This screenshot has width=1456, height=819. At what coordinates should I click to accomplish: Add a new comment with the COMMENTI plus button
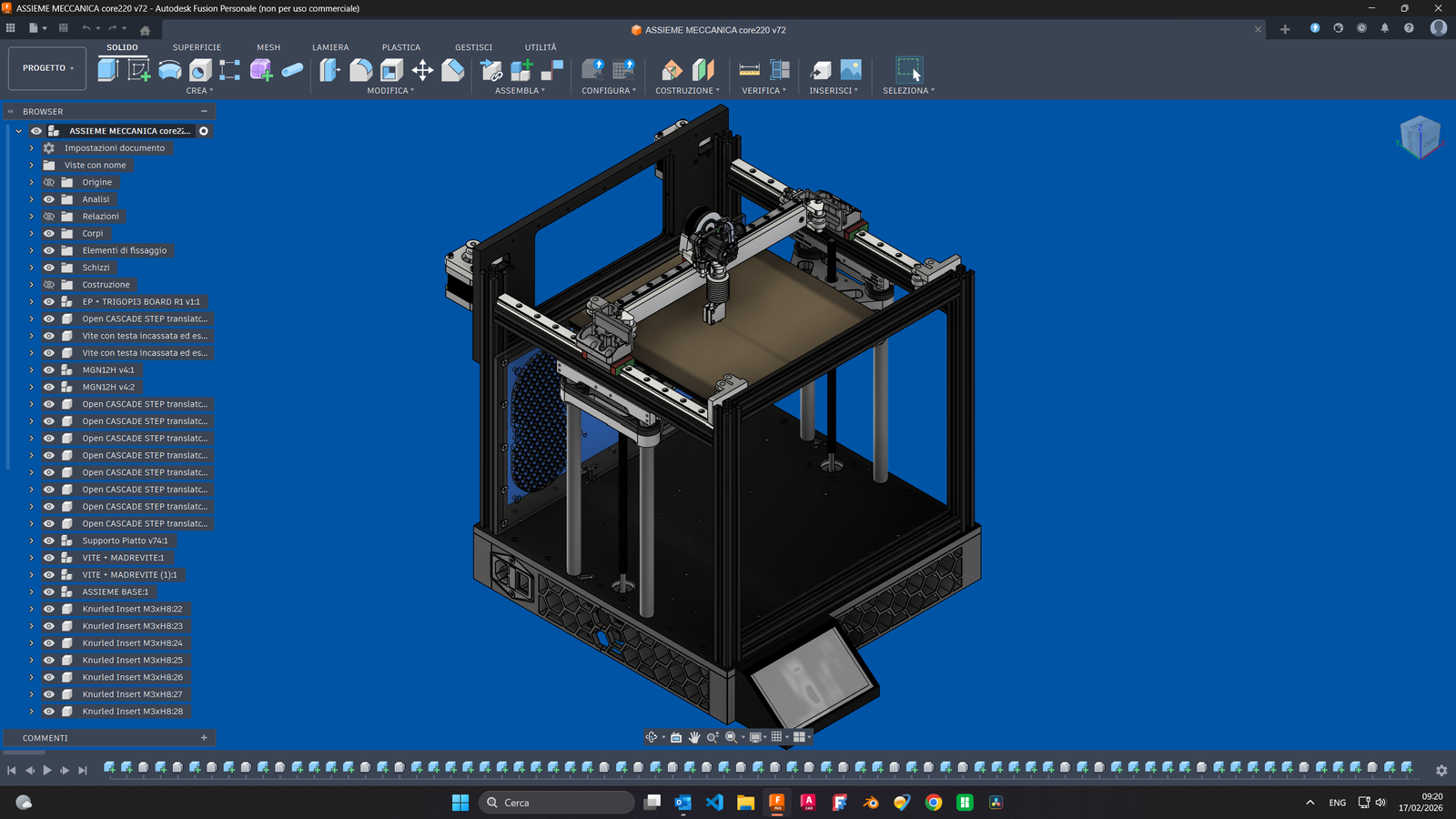pyautogui.click(x=204, y=737)
